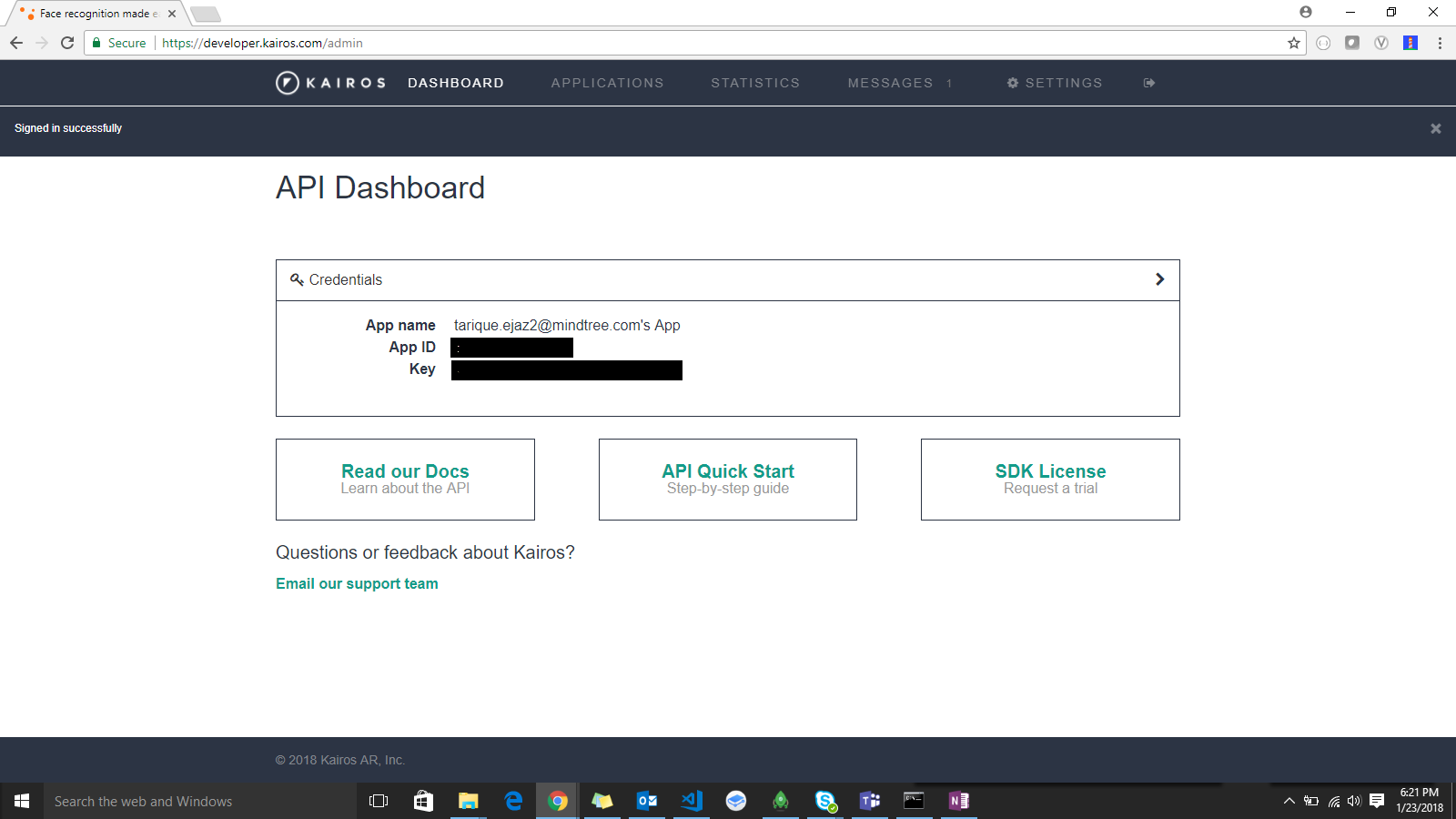The width and height of the screenshot is (1456, 819).
Task: Close the 'Face recognition made' tab
Action: [x=172, y=14]
